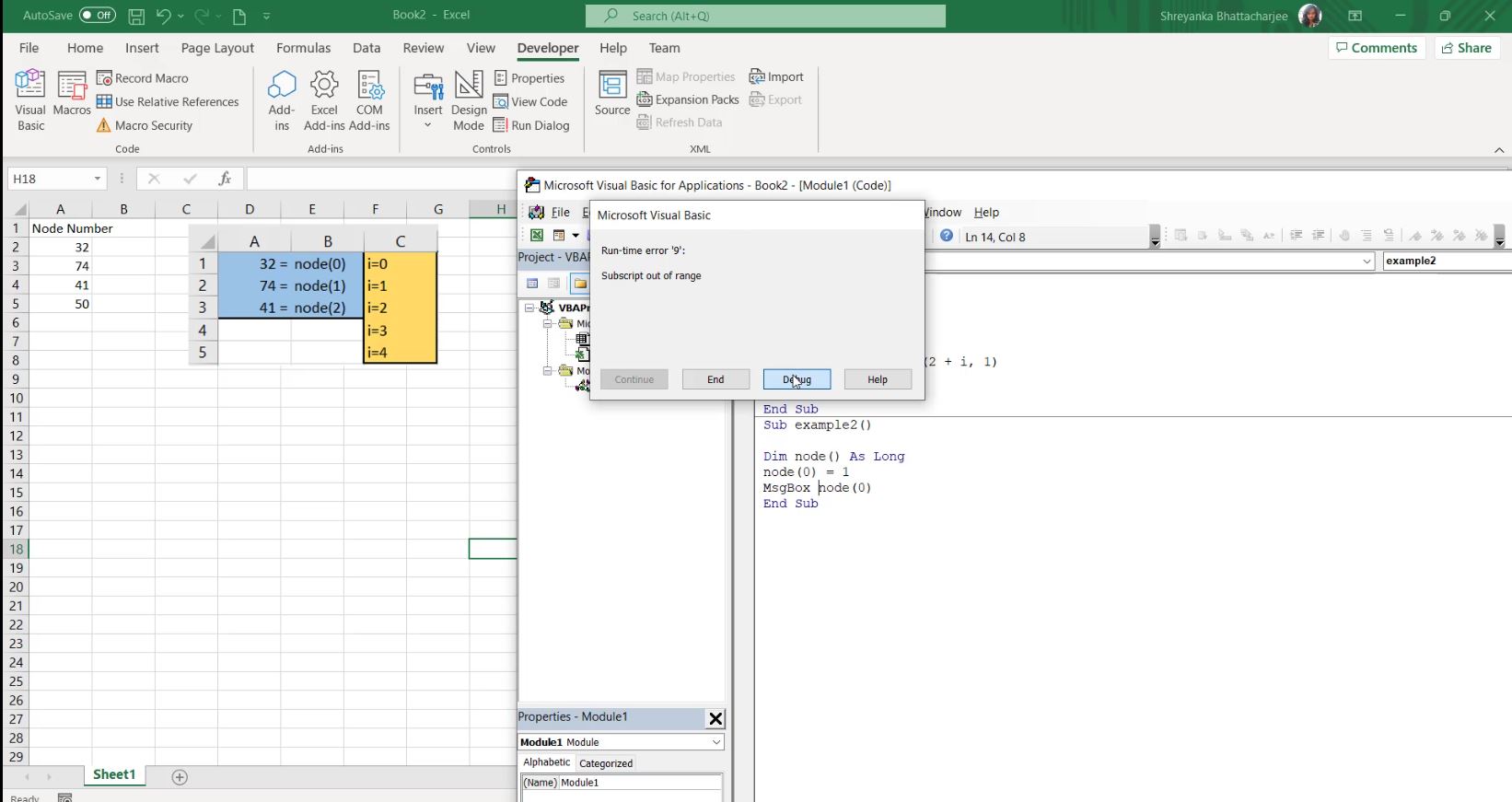Switch to the Formulas ribbon tab

click(303, 48)
